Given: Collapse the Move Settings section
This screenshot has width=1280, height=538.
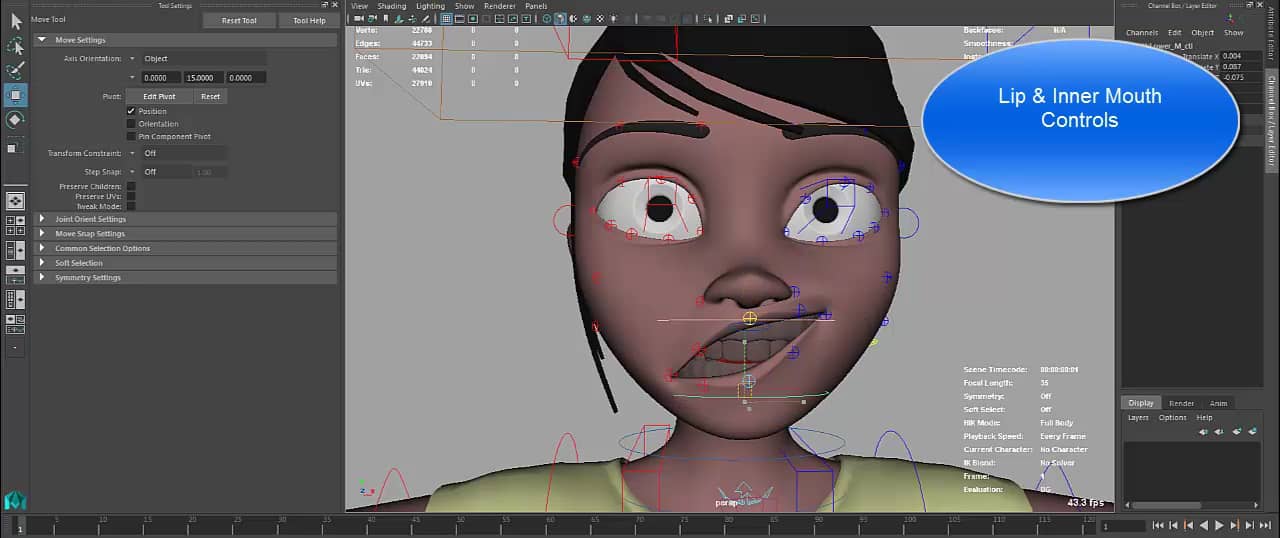Looking at the screenshot, I should coord(186,40).
